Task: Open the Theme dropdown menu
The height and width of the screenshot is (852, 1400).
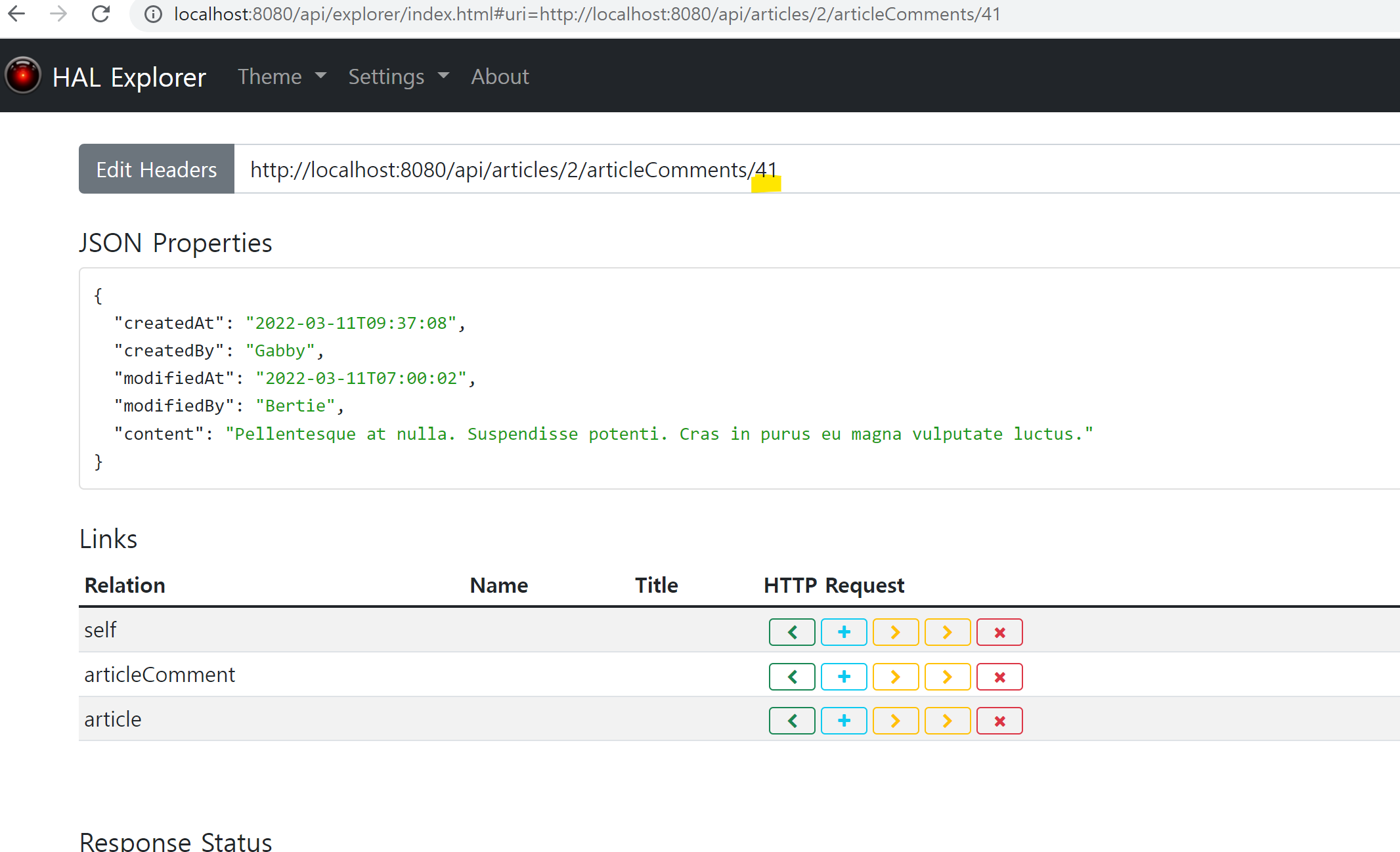Action: click(282, 77)
